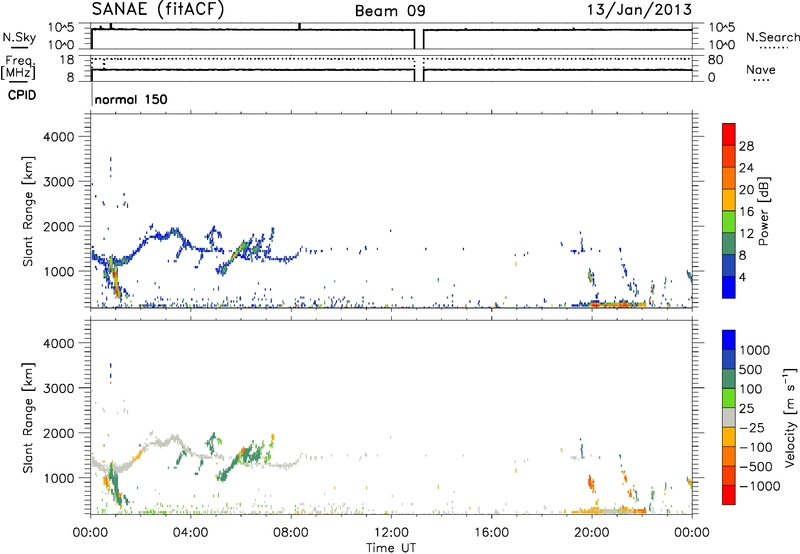Click the 'normal 150' CPID text

click(x=131, y=99)
